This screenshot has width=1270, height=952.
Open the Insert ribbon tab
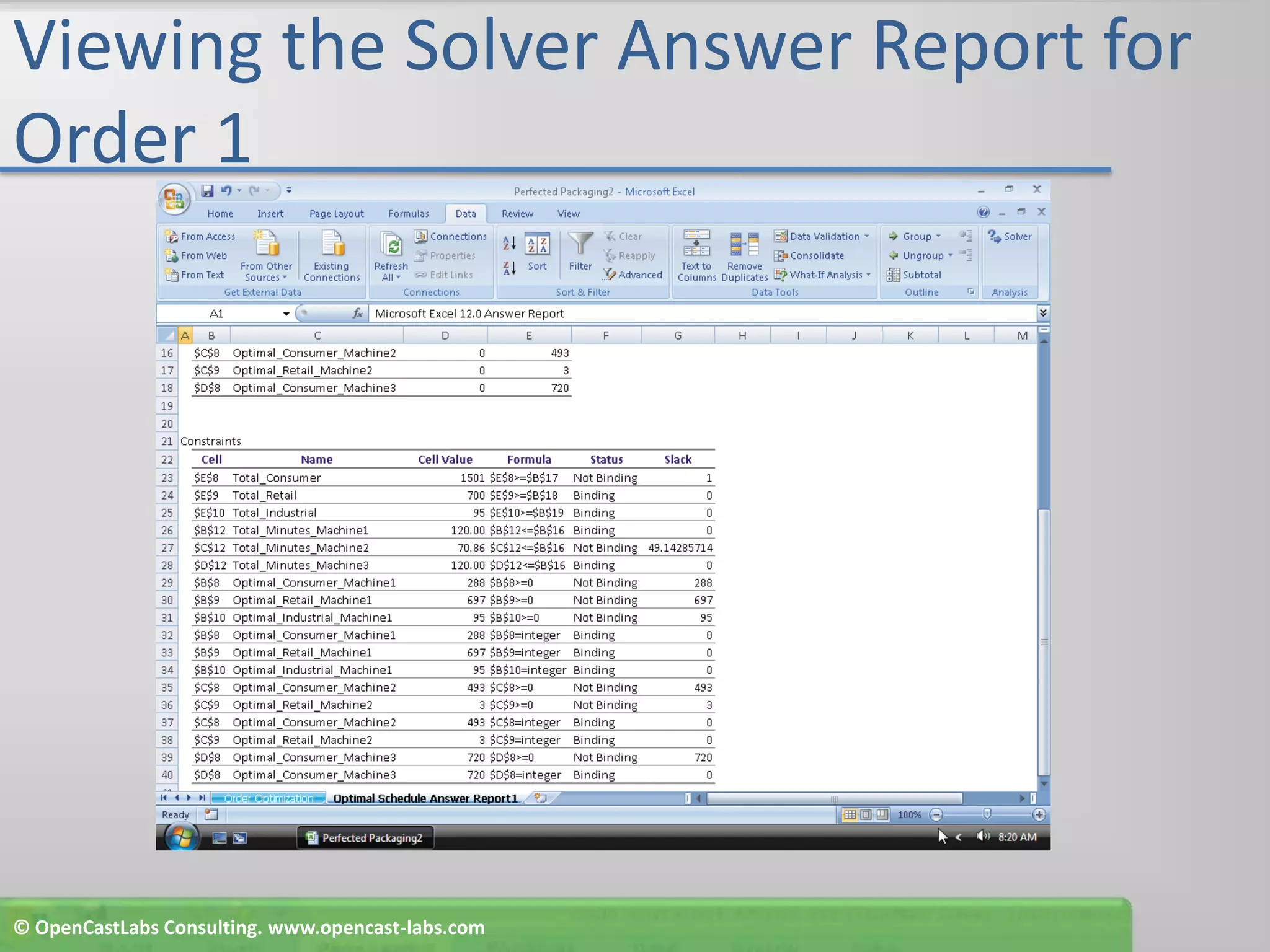(270, 214)
